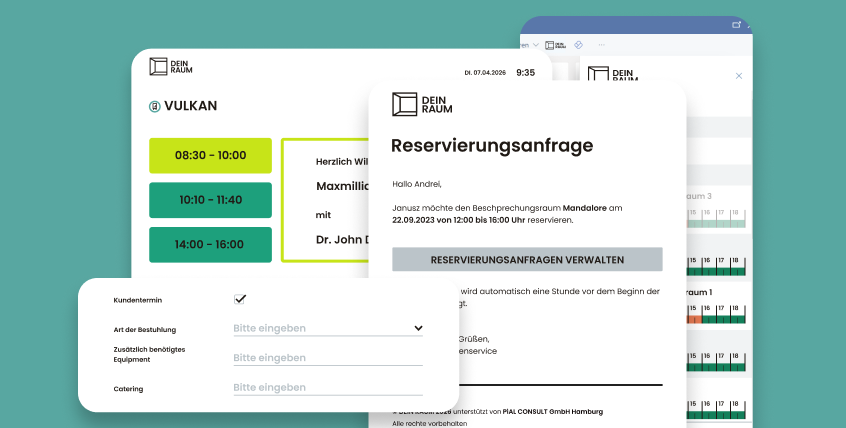
Task: Click the orange booked segment in raum 1 timeline
Action: 694,319
